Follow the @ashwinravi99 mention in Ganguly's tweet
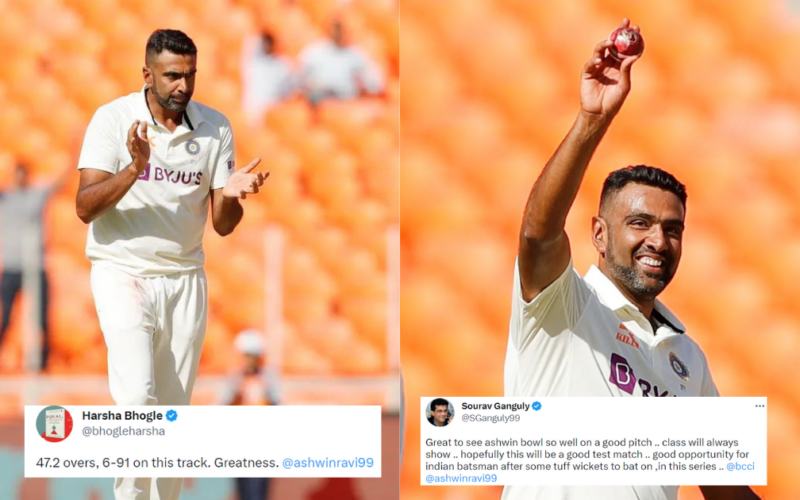Viewport: 800px width, 500px height. (x=461, y=478)
